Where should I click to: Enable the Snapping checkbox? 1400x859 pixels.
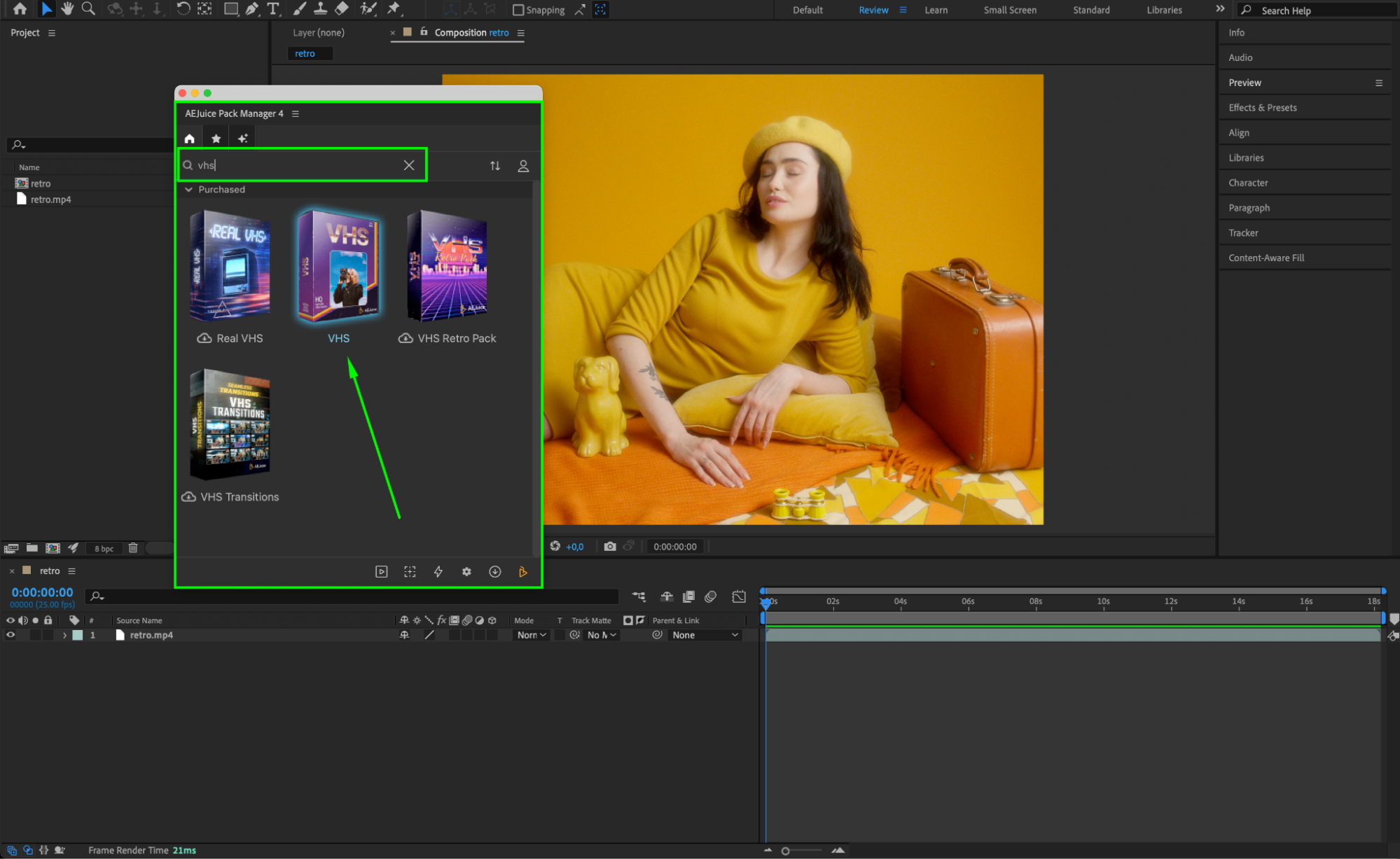click(x=518, y=10)
